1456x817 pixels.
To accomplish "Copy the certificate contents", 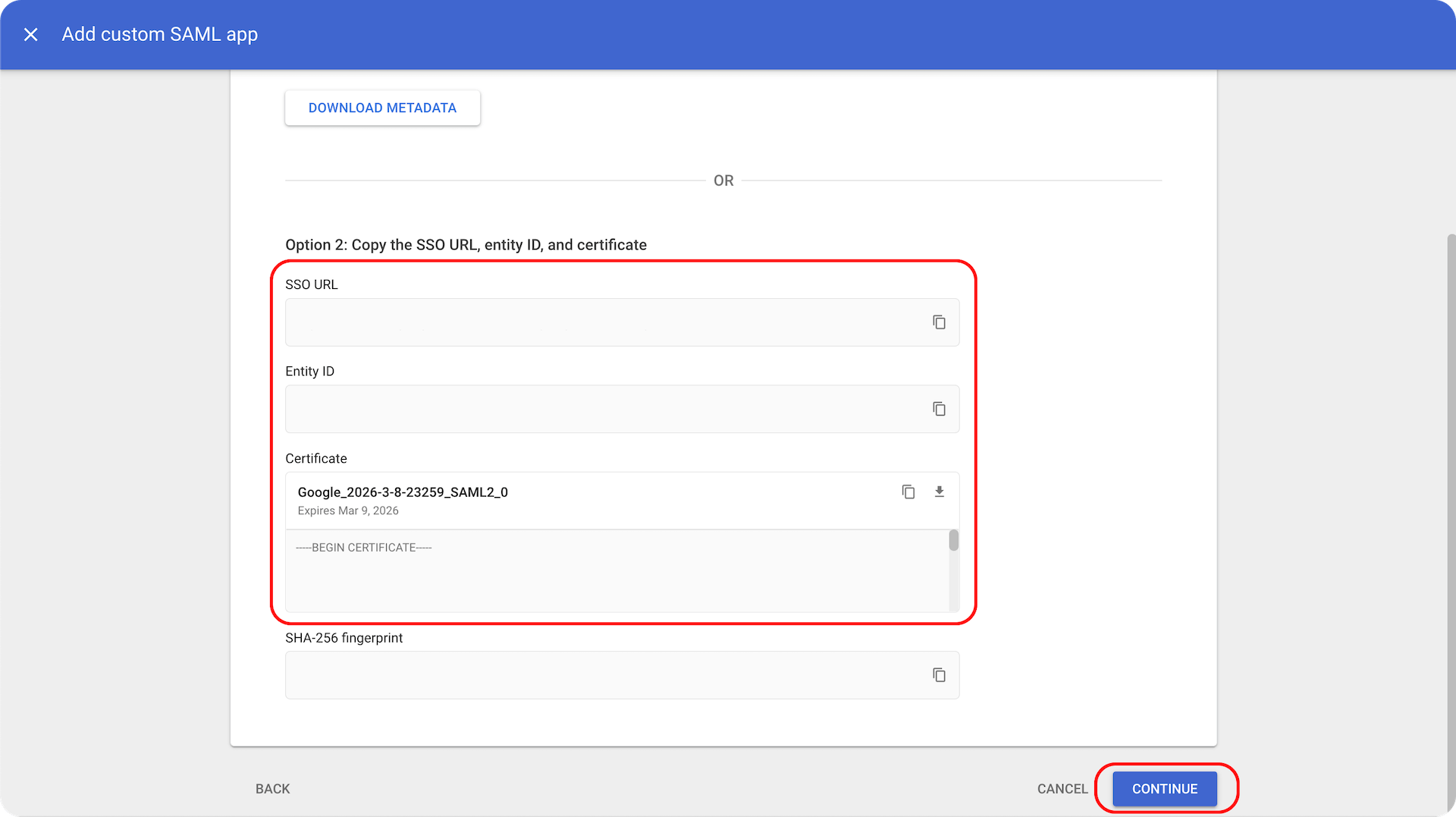I will click(908, 492).
